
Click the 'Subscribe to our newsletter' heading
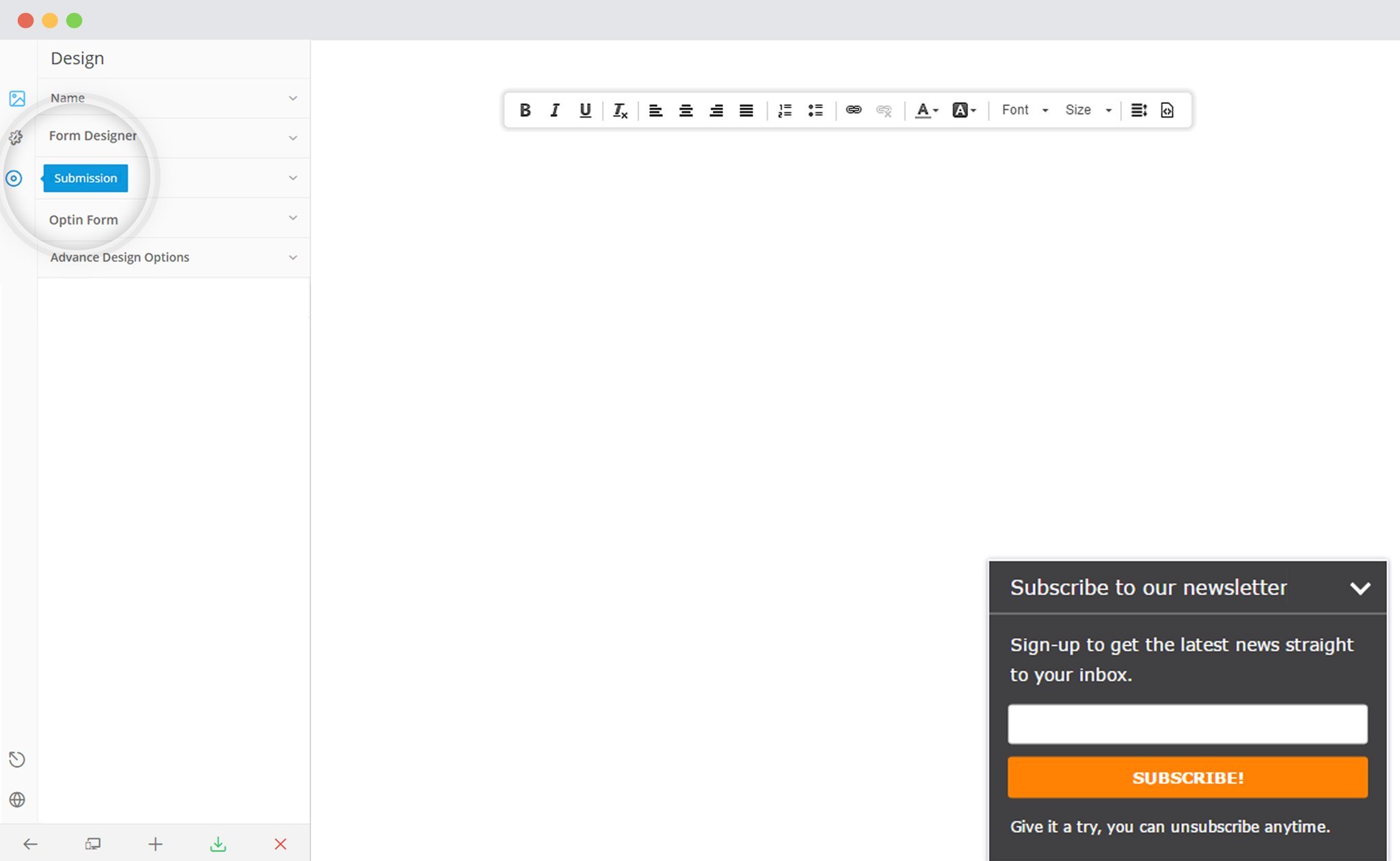pos(1148,587)
